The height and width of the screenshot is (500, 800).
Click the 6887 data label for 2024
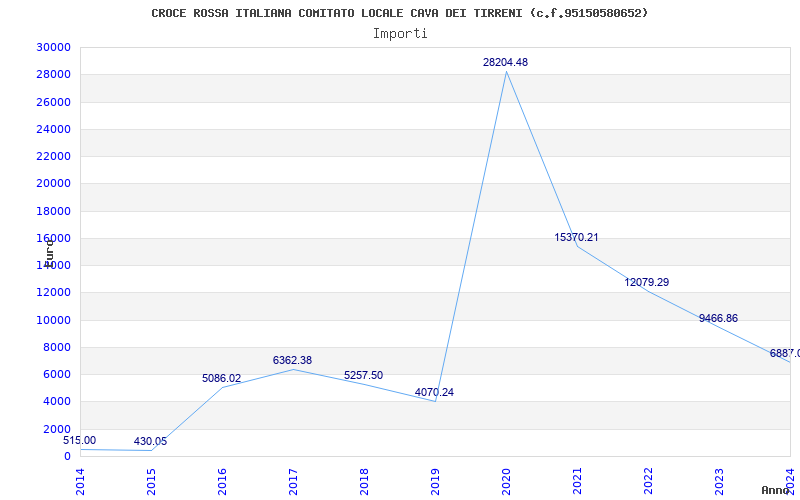785,353
